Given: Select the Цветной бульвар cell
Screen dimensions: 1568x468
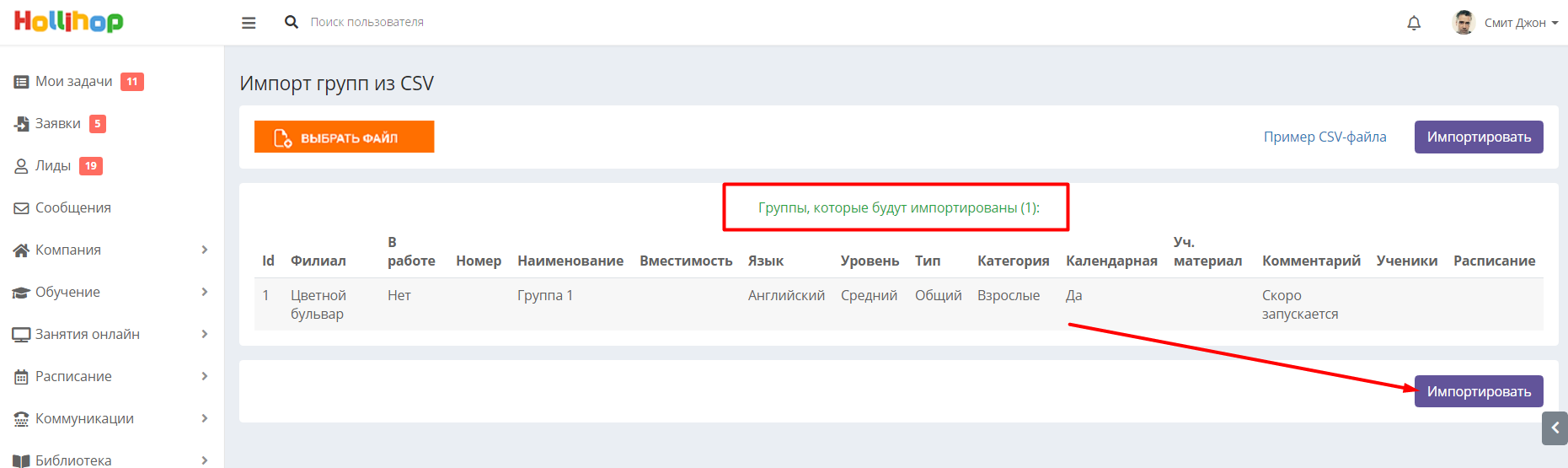Looking at the screenshot, I should pyautogui.click(x=318, y=304).
